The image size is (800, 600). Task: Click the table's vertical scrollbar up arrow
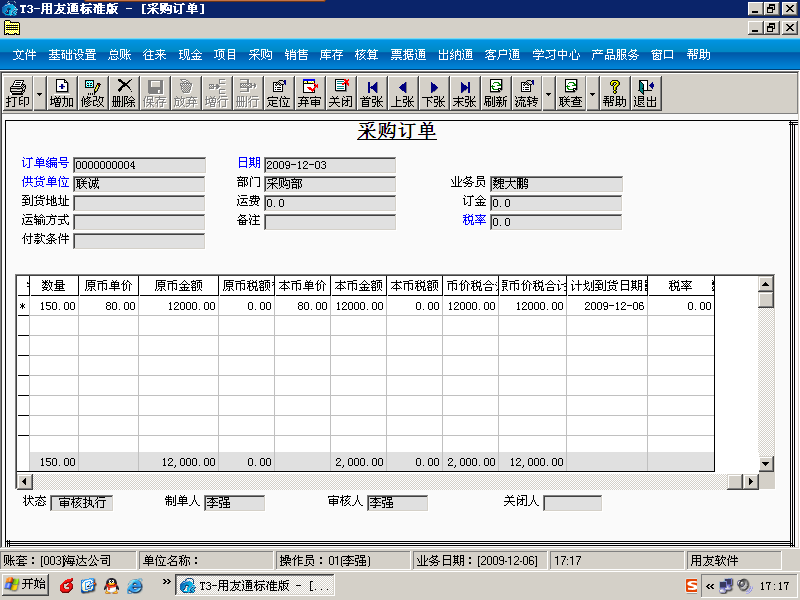766,284
